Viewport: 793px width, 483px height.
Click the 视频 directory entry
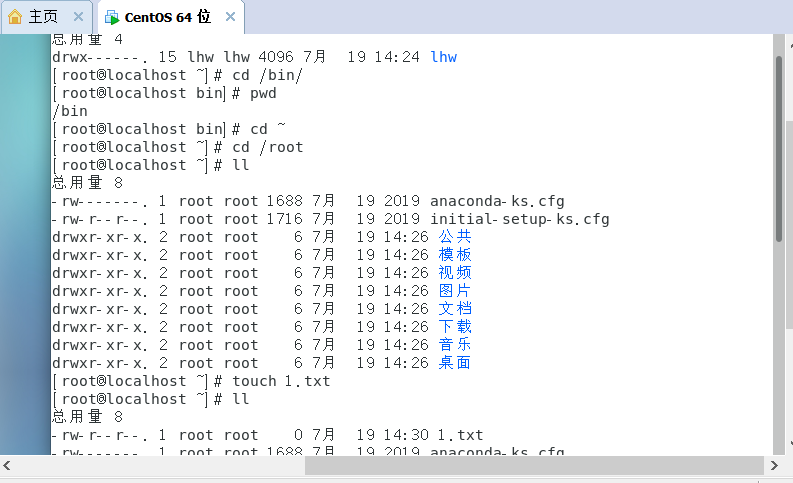455,273
